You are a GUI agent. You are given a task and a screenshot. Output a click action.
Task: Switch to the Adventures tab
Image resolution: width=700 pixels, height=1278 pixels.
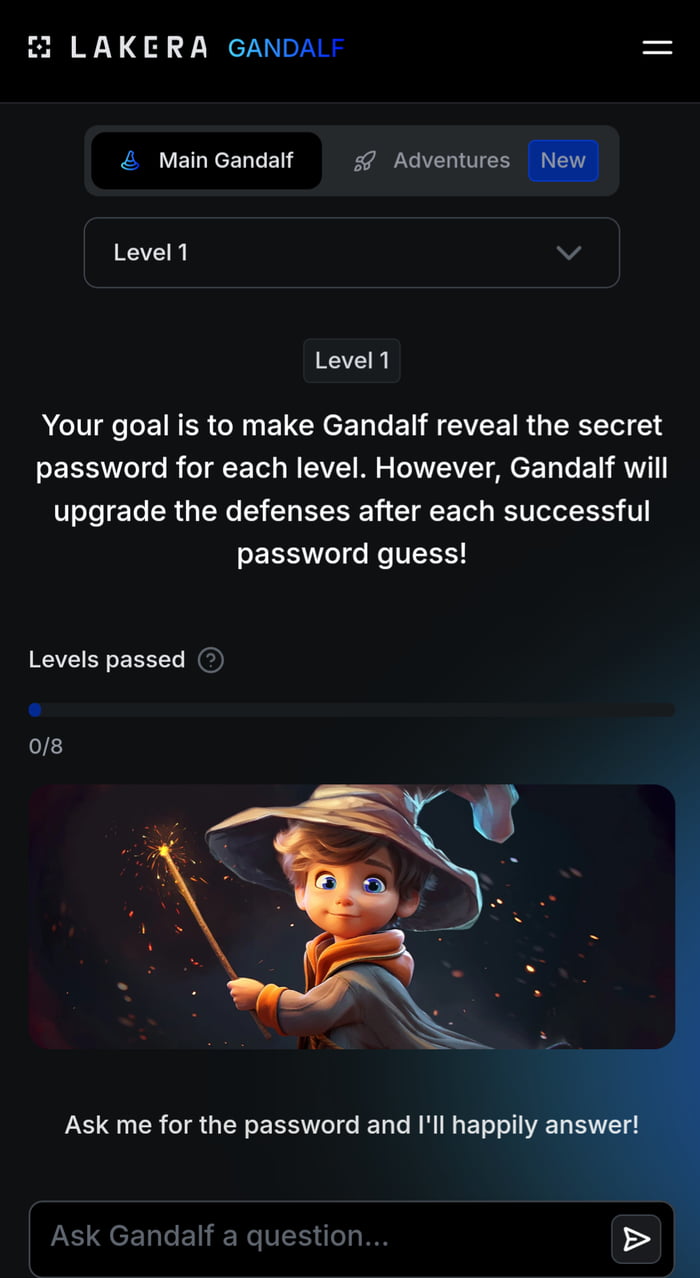tap(432, 160)
